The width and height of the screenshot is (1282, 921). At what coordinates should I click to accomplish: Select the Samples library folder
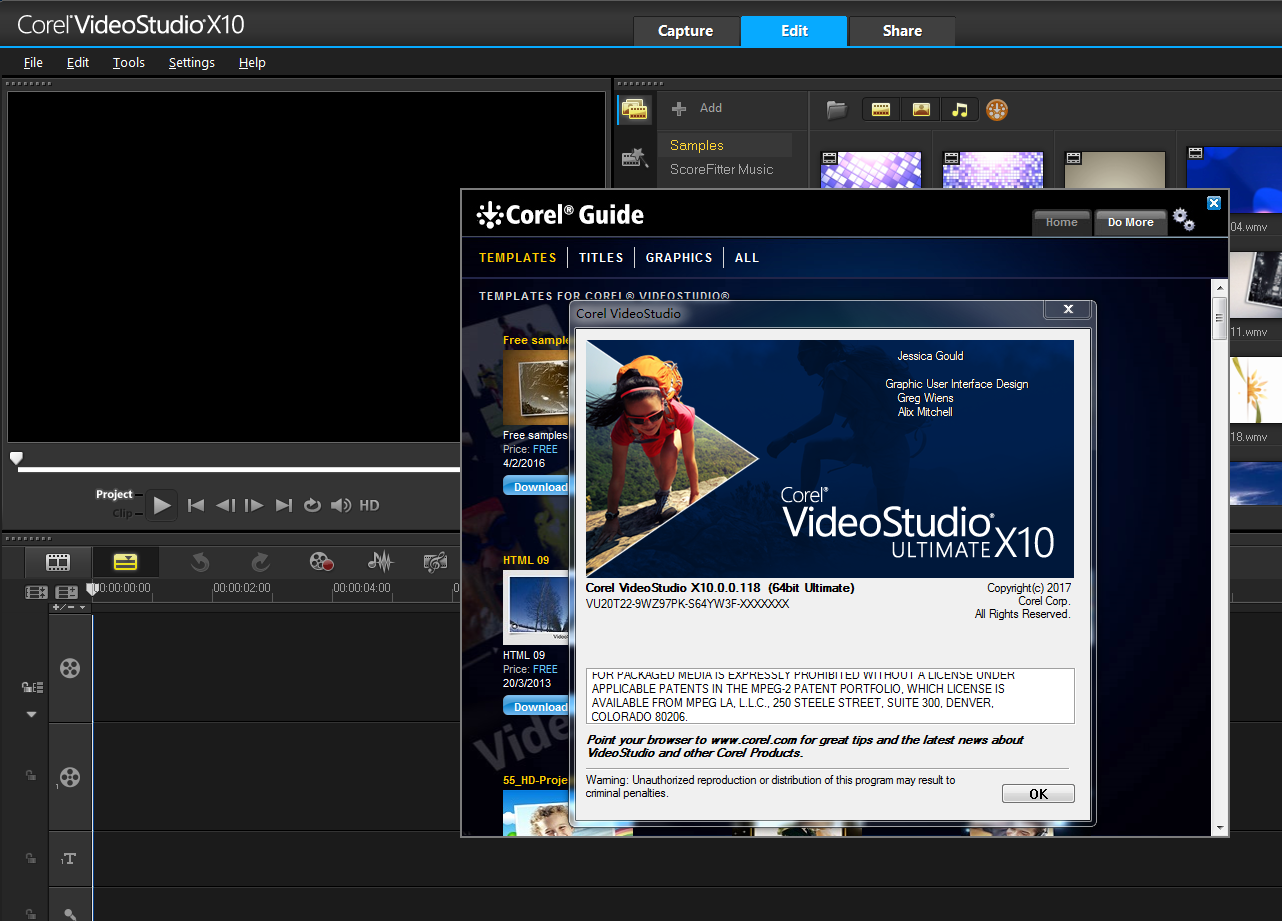tap(725, 145)
